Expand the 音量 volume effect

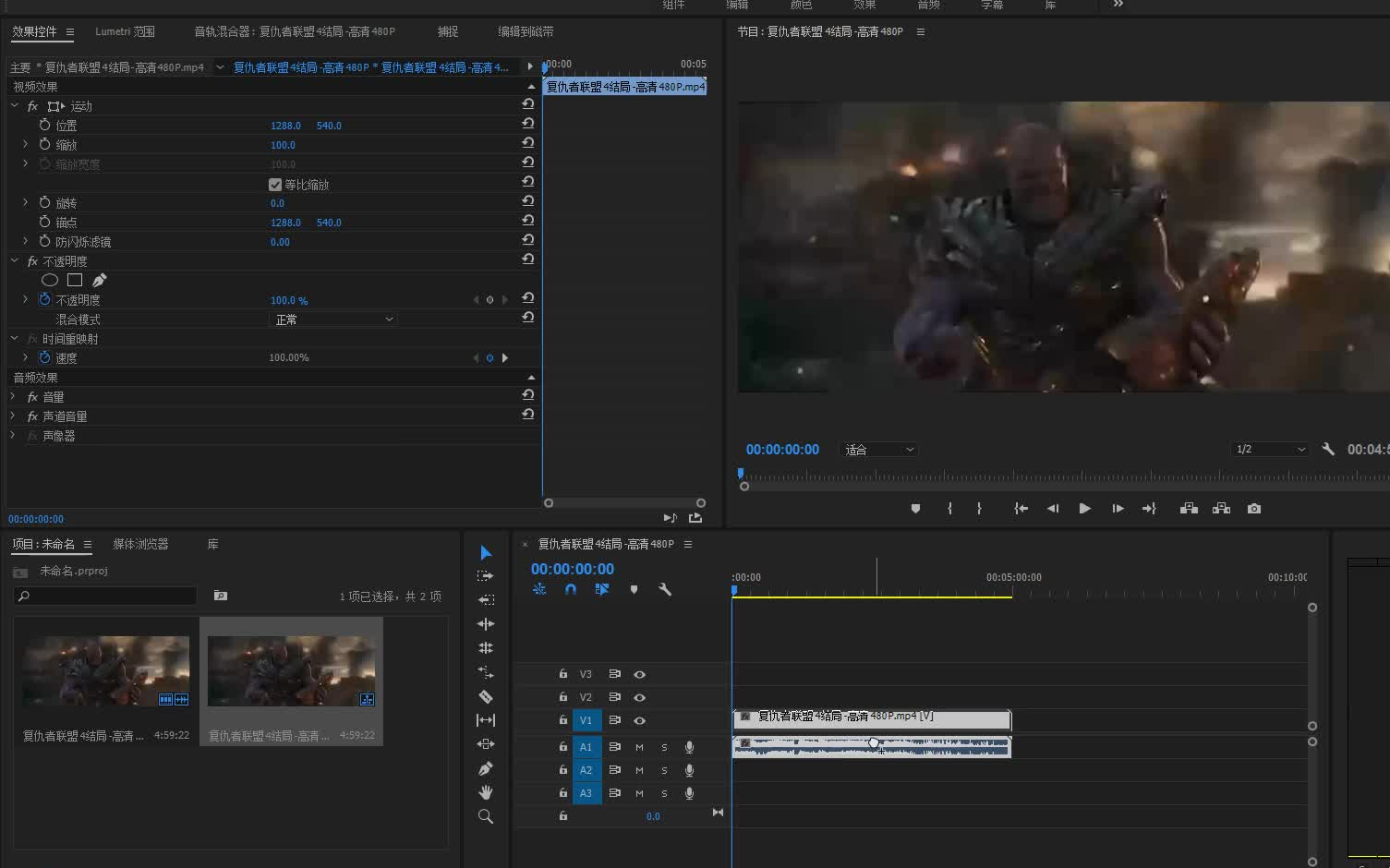tap(13, 396)
